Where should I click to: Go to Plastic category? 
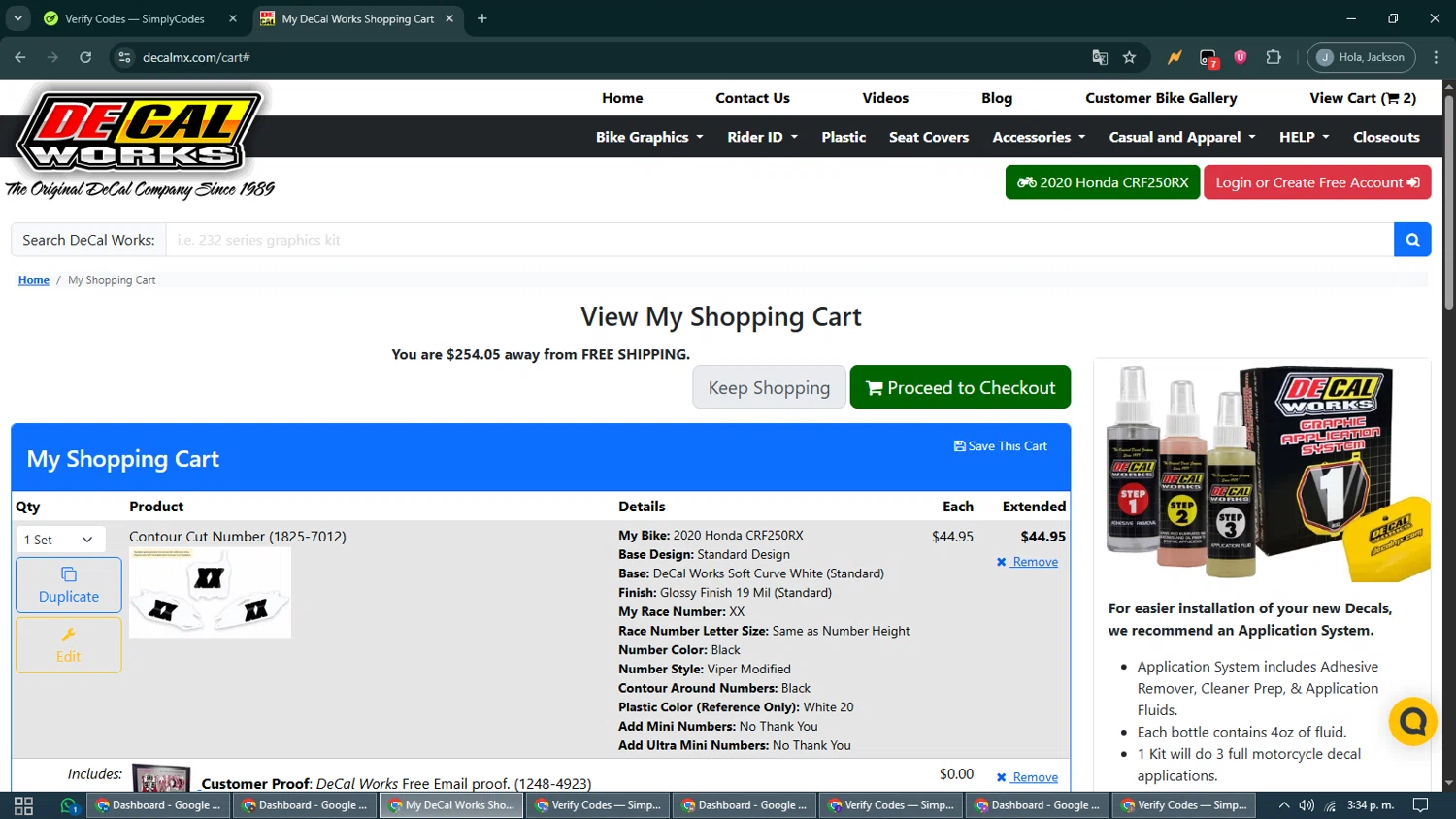click(844, 137)
